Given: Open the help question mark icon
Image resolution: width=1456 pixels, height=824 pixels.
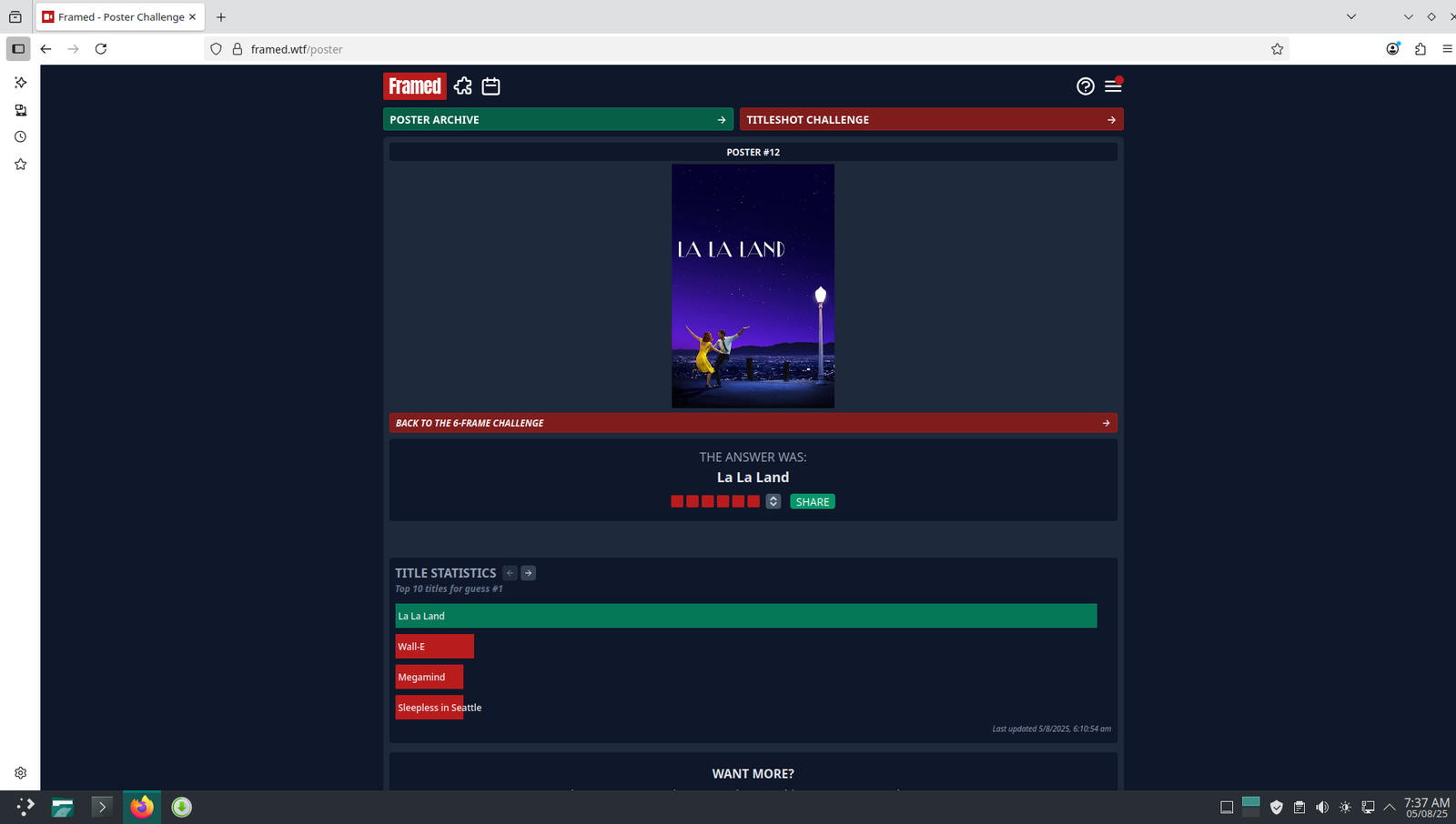Looking at the screenshot, I should 1085,86.
